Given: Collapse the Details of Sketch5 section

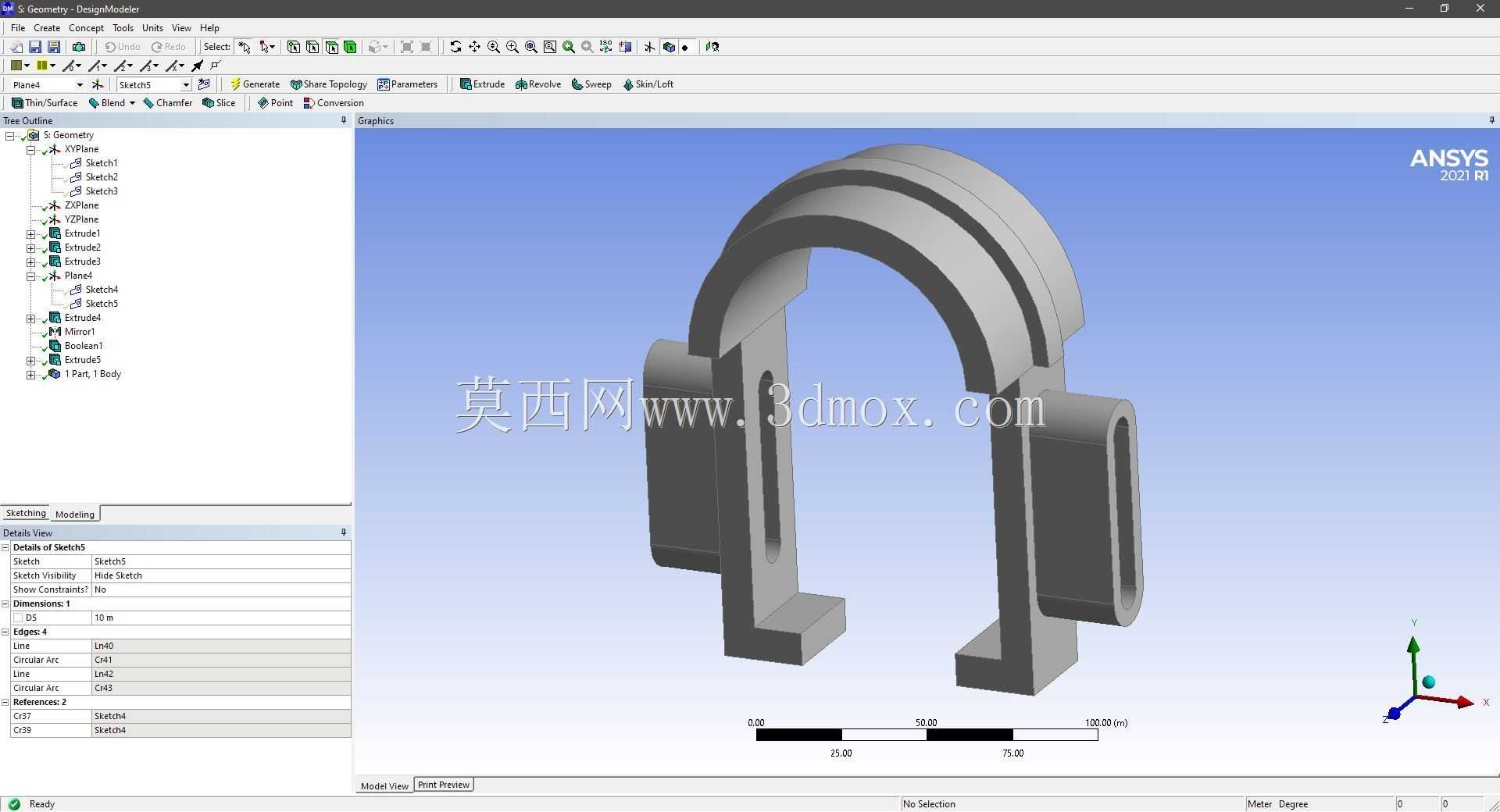Looking at the screenshot, I should pos(5,547).
